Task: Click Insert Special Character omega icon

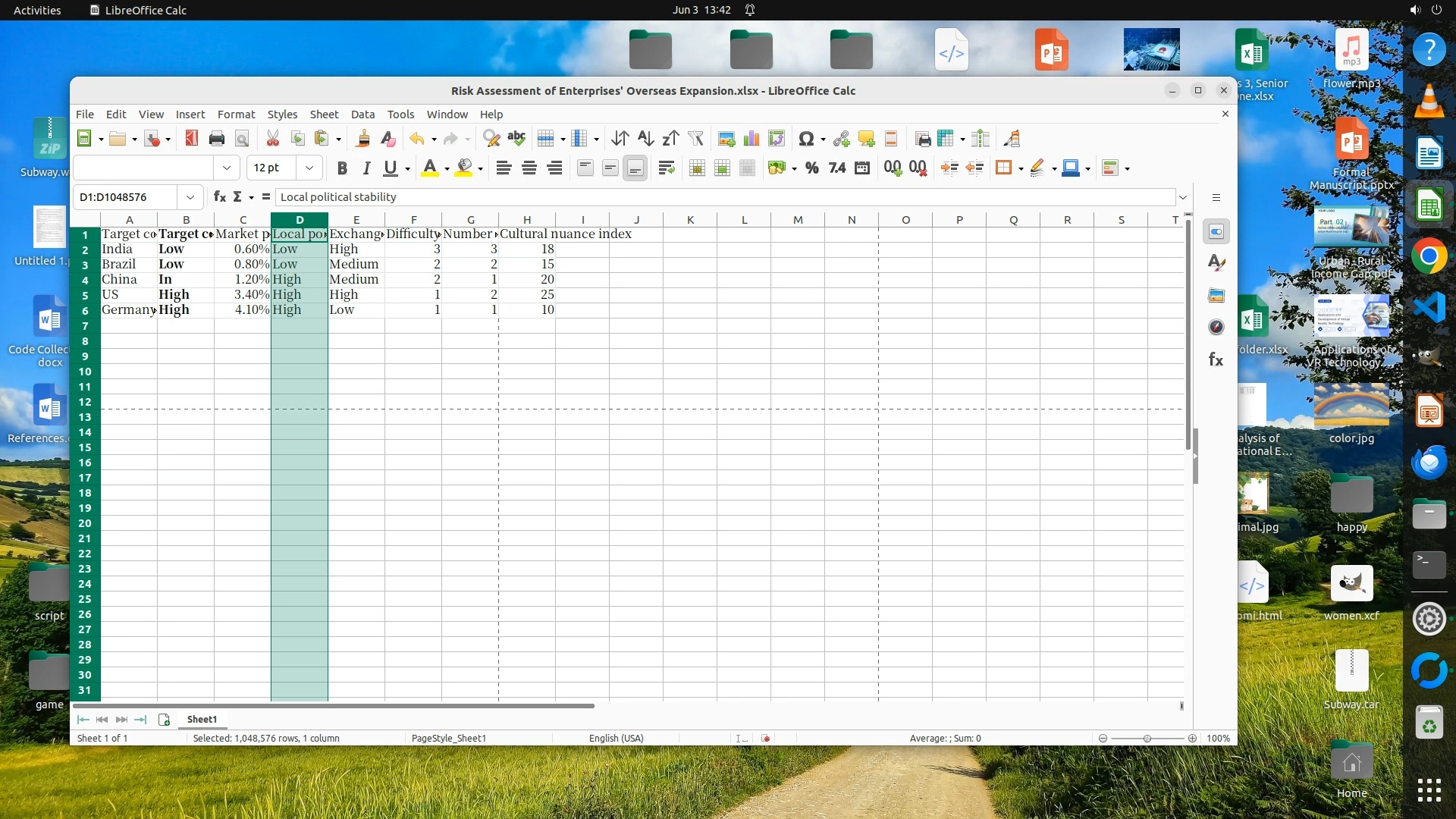Action: 805,139
